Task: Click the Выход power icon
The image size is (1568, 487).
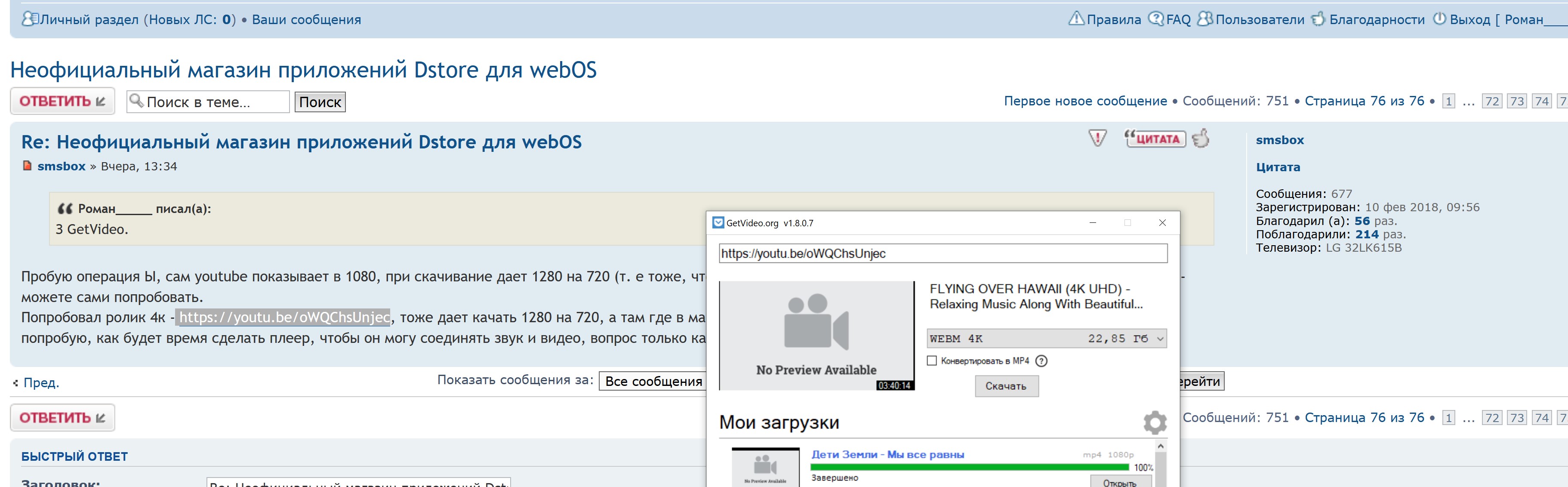Action: click(1439, 19)
